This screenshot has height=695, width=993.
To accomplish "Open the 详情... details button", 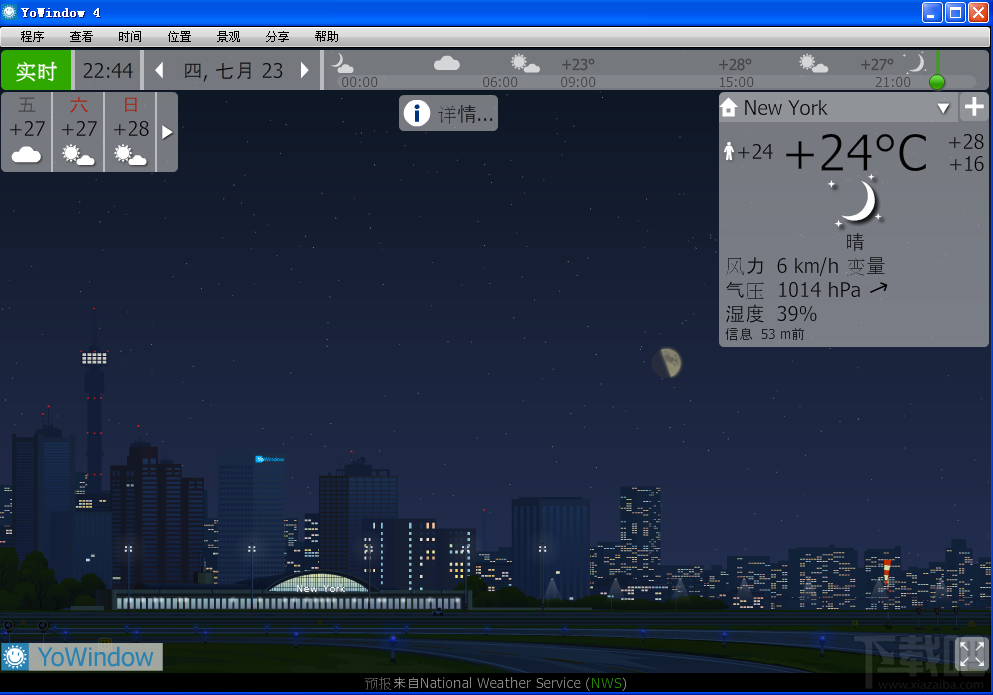I will 448,113.
